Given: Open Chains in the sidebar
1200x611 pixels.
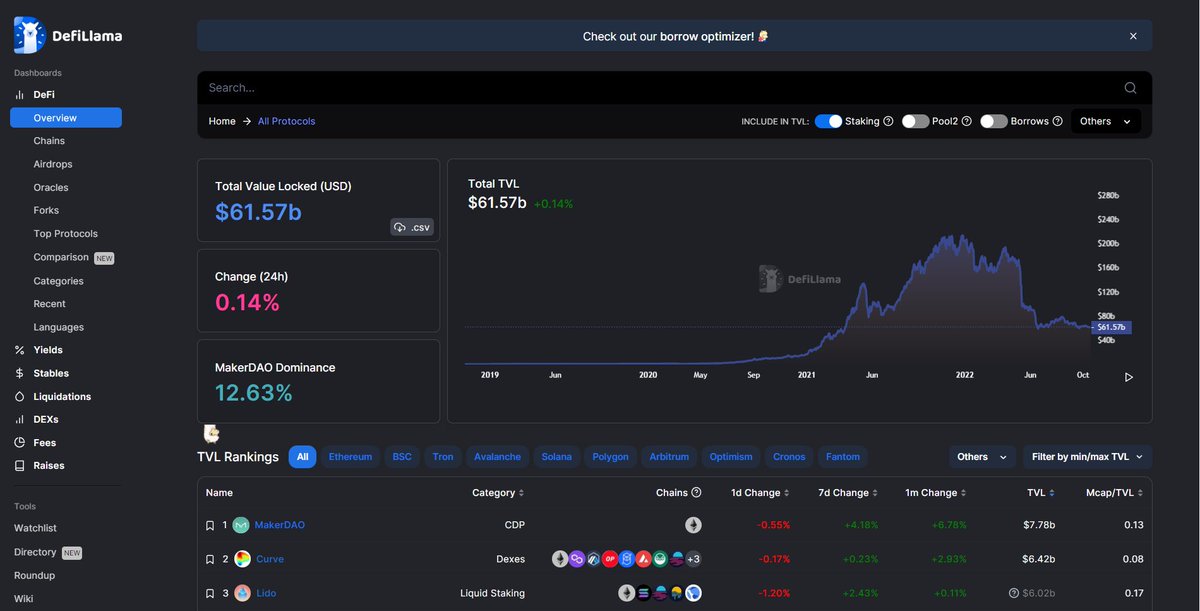Looking at the screenshot, I should [x=49, y=141].
